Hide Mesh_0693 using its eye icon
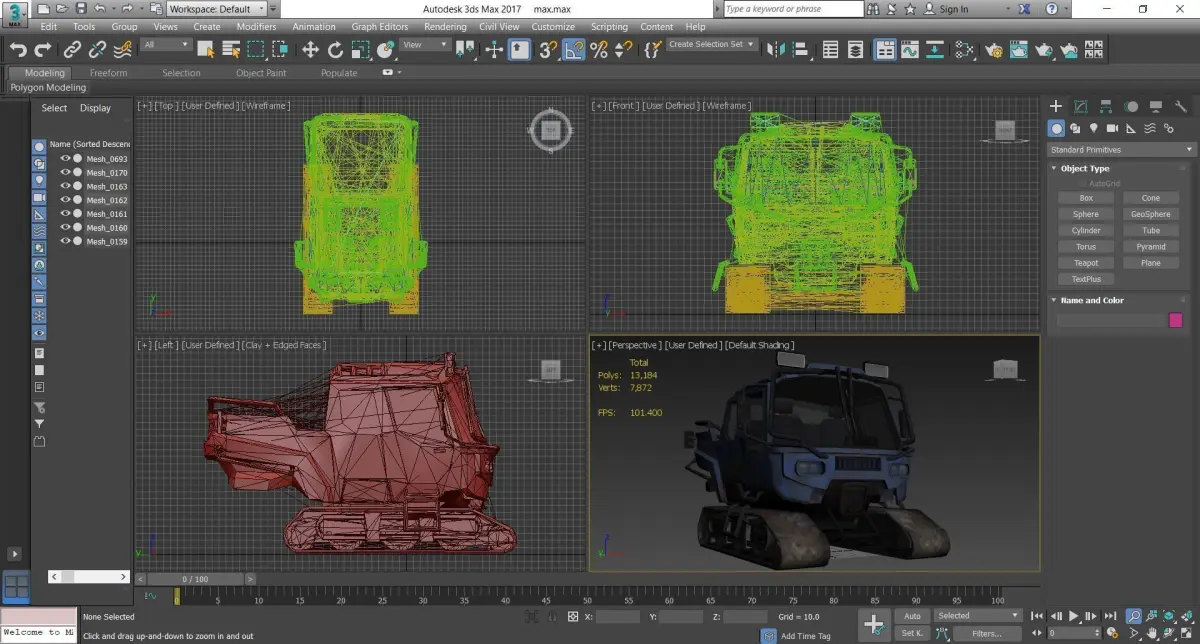Viewport: 1200px width, 644px height. [x=65, y=159]
